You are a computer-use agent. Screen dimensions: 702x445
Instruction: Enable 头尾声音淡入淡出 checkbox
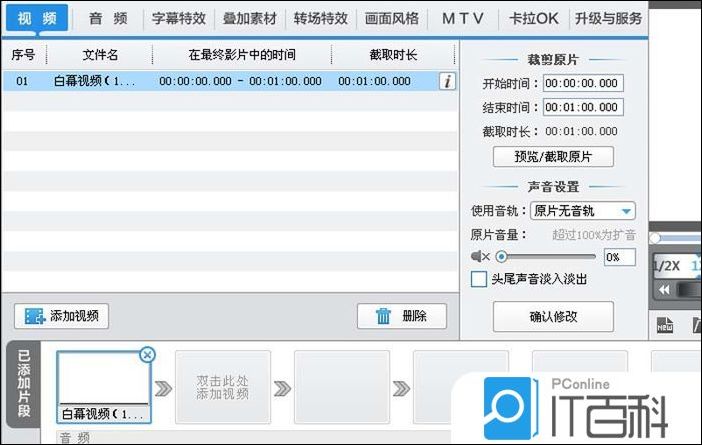click(479, 279)
